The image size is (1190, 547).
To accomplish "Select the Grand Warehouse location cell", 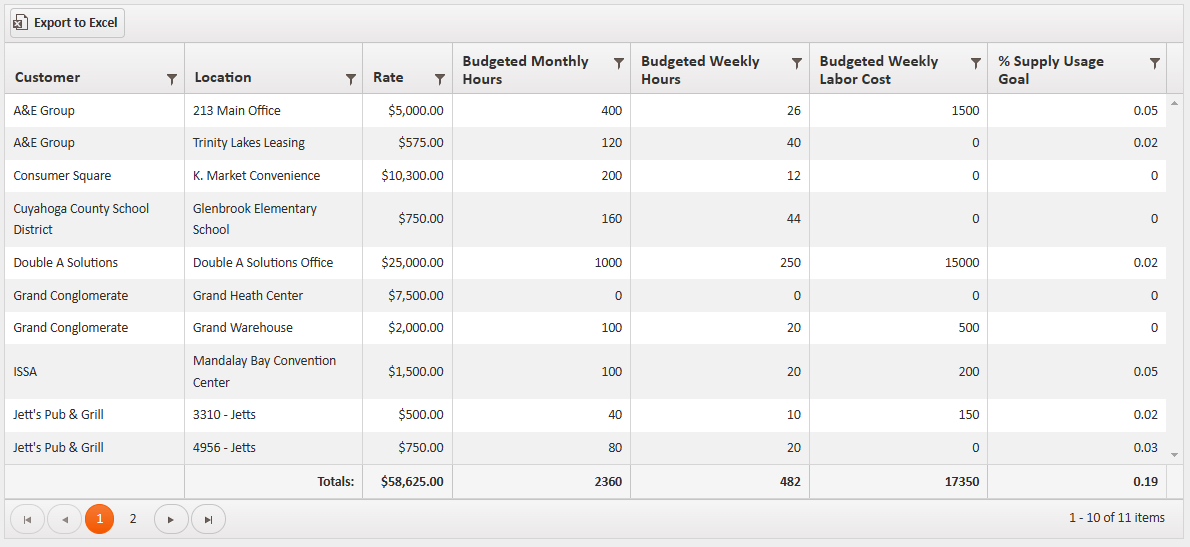I will tap(243, 328).
